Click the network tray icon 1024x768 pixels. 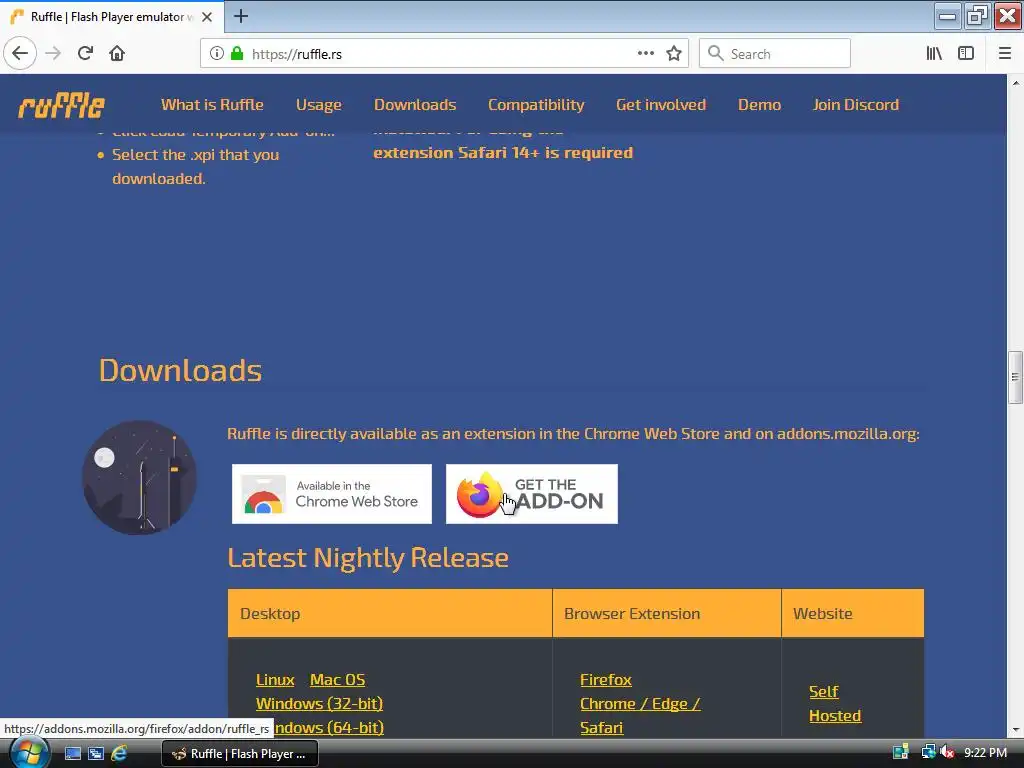(x=928, y=752)
